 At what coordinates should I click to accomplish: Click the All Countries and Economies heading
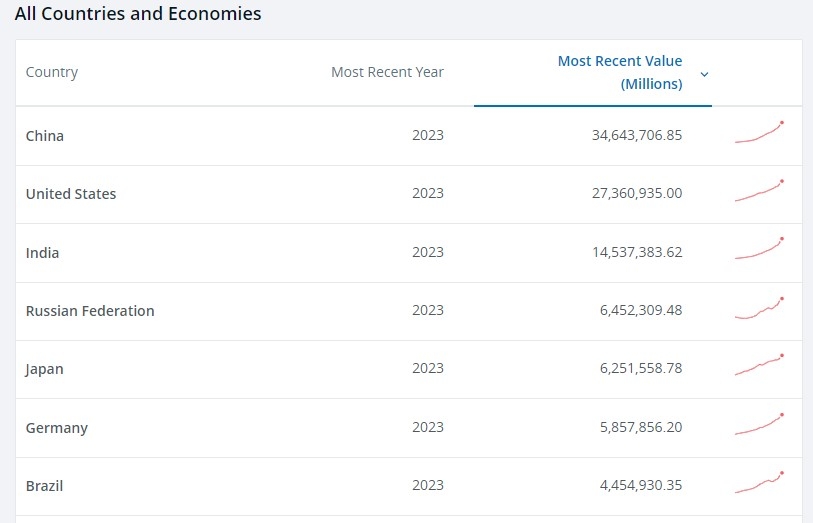138,14
